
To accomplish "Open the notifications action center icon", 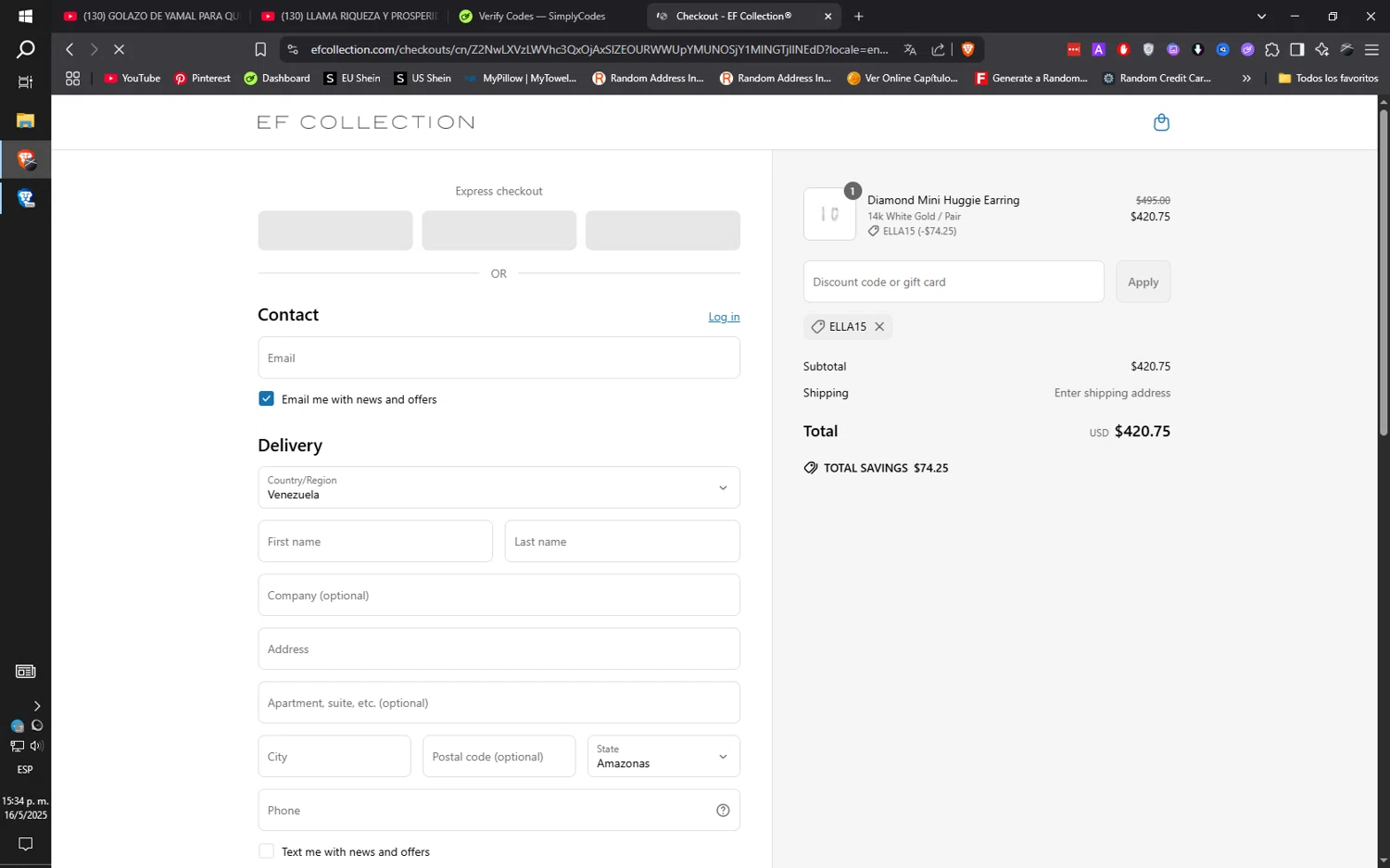I will click(25, 844).
